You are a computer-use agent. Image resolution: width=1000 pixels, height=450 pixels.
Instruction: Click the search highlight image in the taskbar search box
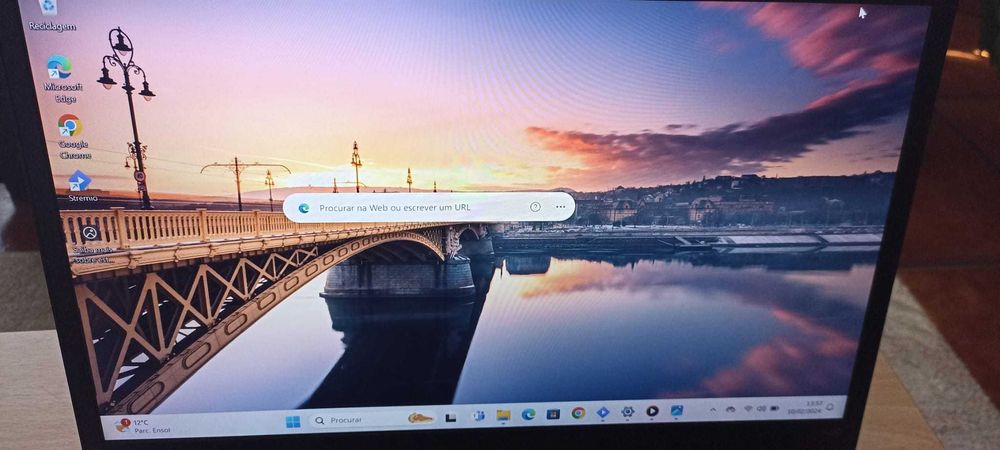pyautogui.click(x=420, y=418)
